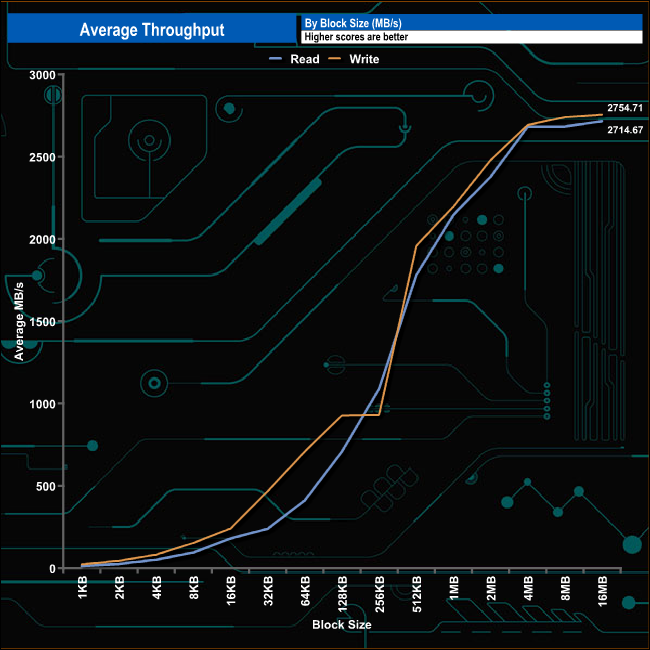Image resolution: width=650 pixels, height=650 pixels.
Task: Click the 8MB axis label
Action: tap(565, 587)
